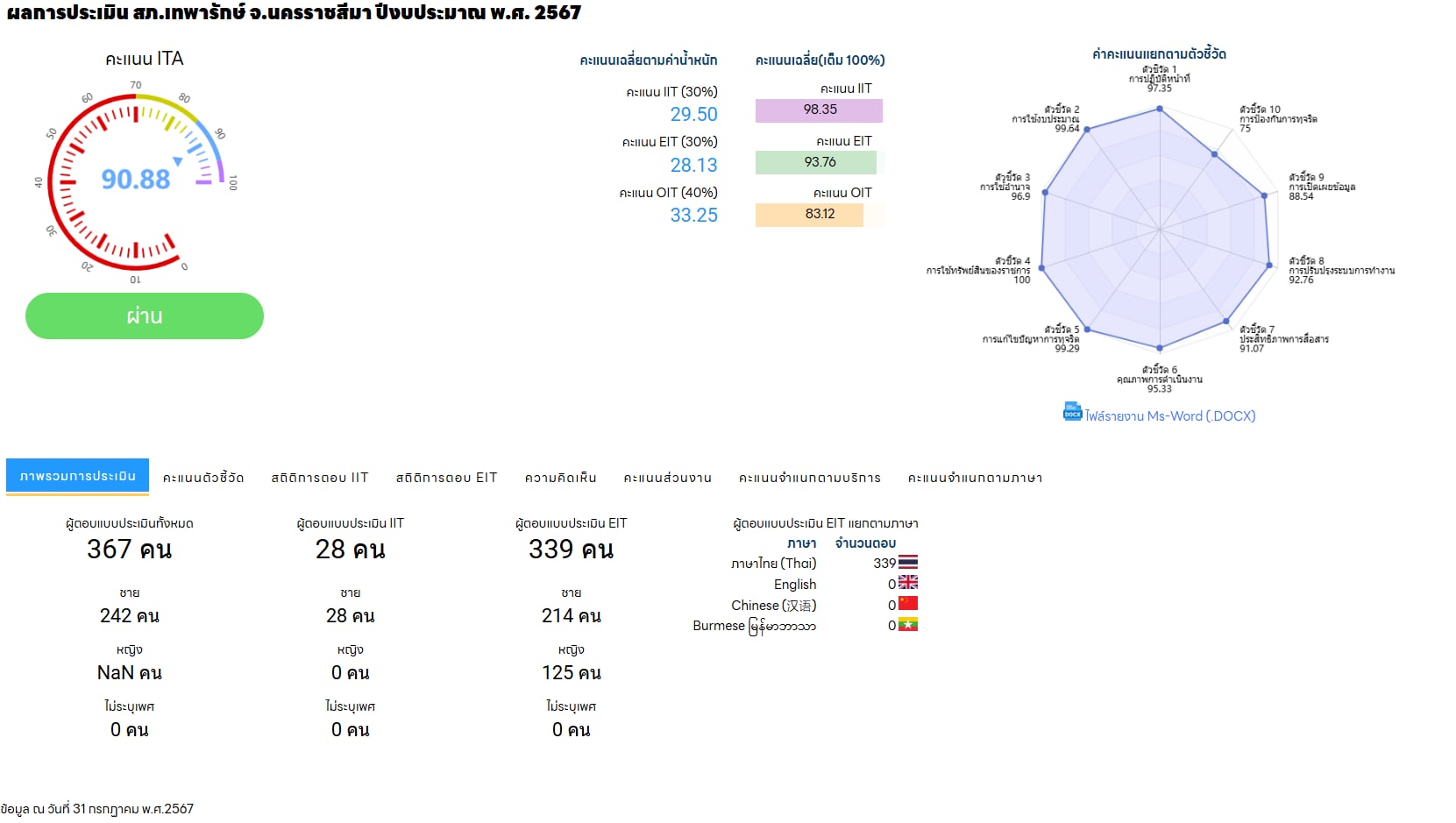Click the China flag icon
Screen dimensions: 1456x823
click(908, 604)
